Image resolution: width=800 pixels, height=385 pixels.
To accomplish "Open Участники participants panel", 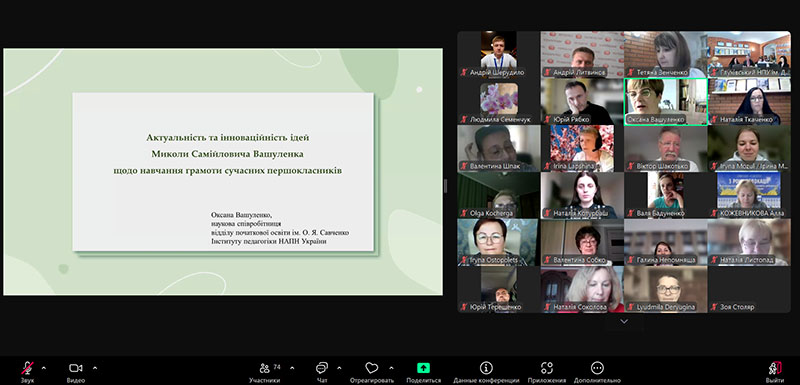I will click(x=265, y=372).
